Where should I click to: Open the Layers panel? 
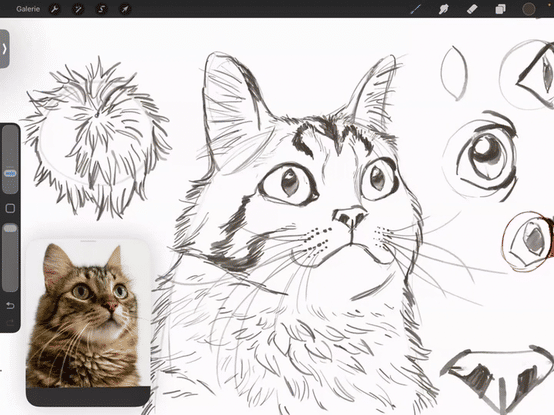click(500, 9)
